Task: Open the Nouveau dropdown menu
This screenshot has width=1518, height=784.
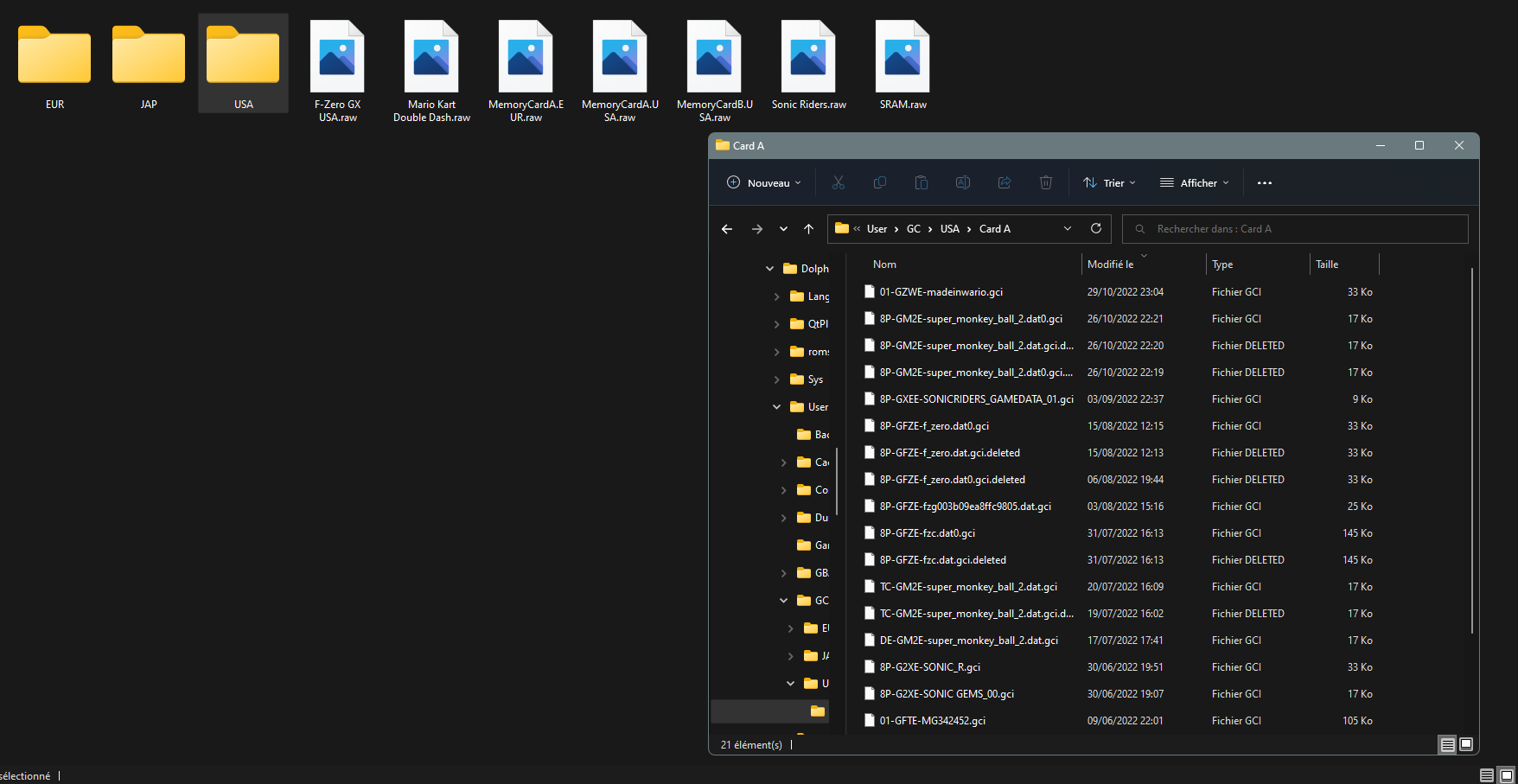Action: 764,182
